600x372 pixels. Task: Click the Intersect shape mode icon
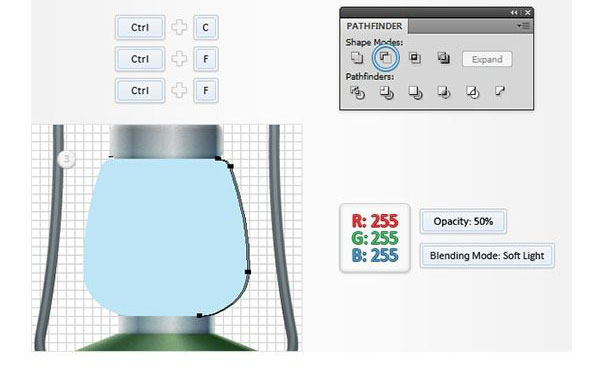(414, 58)
